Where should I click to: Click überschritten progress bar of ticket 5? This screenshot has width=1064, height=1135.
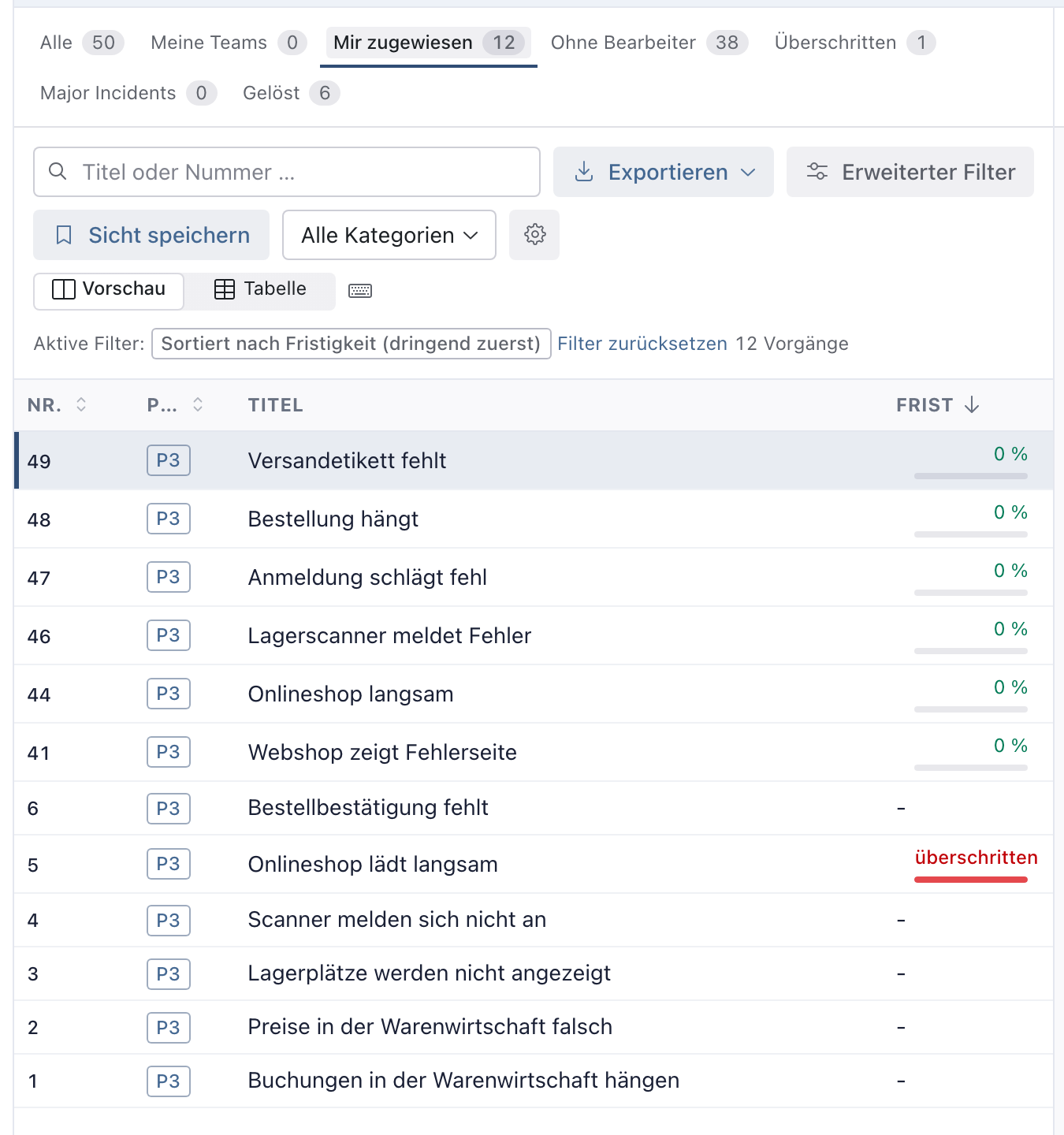click(x=971, y=880)
